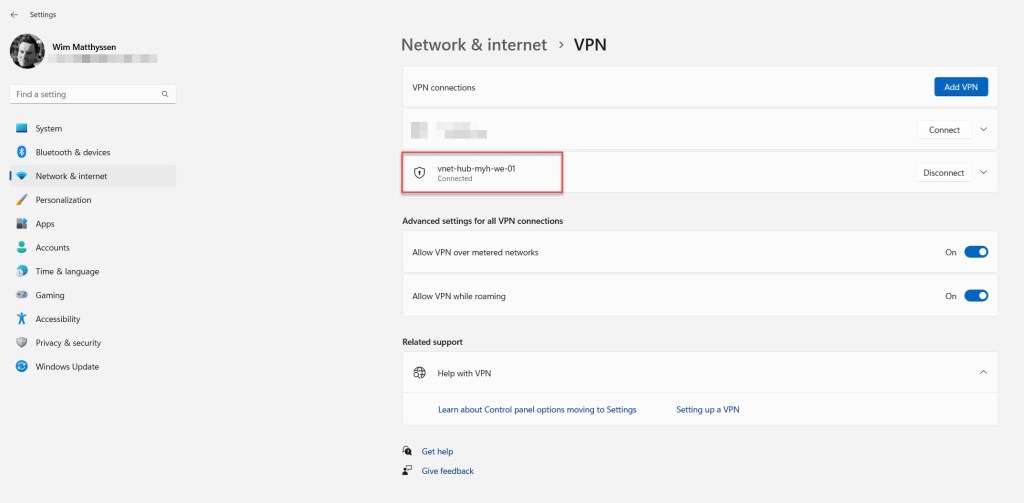The width and height of the screenshot is (1024, 503).
Task: Expand the first VPN connection details
Action: 983,130
